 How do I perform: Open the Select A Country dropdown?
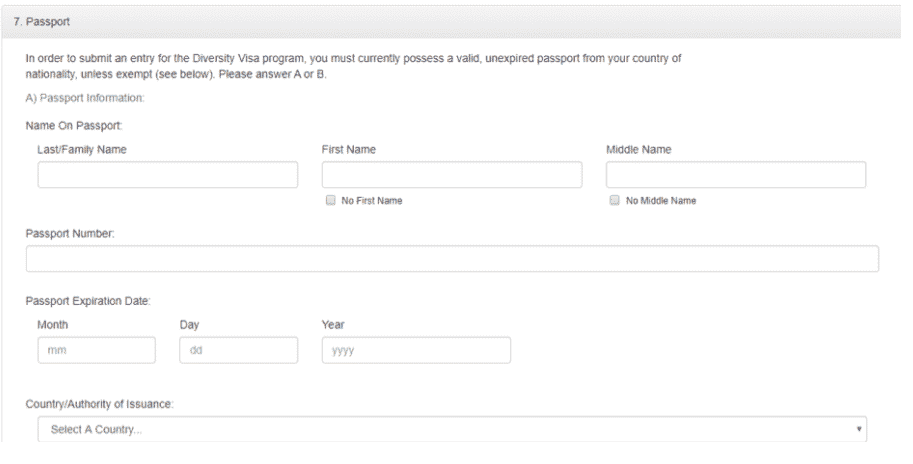pyautogui.click(x=452, y=430)
